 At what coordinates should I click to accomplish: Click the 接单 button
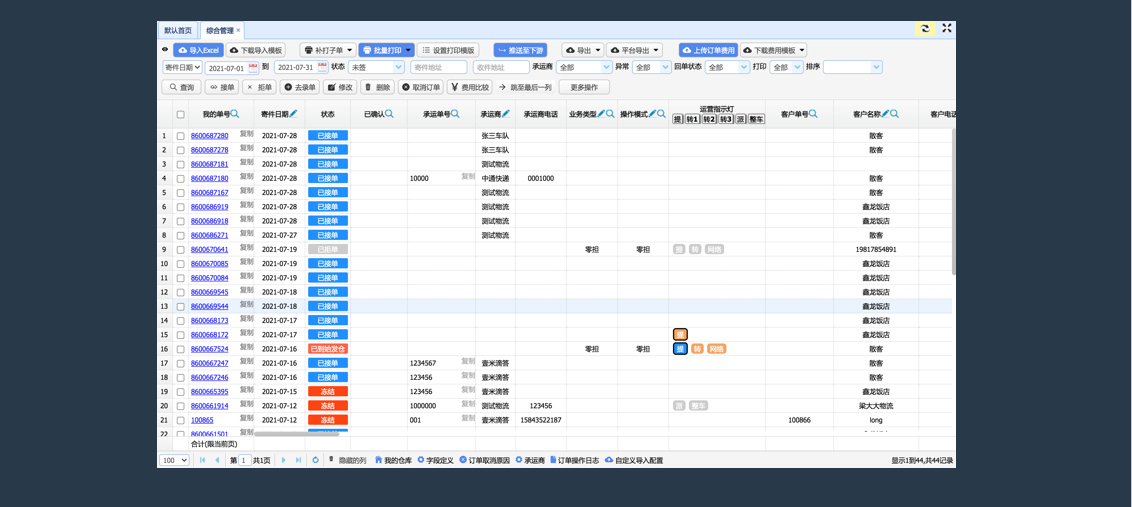222,87
